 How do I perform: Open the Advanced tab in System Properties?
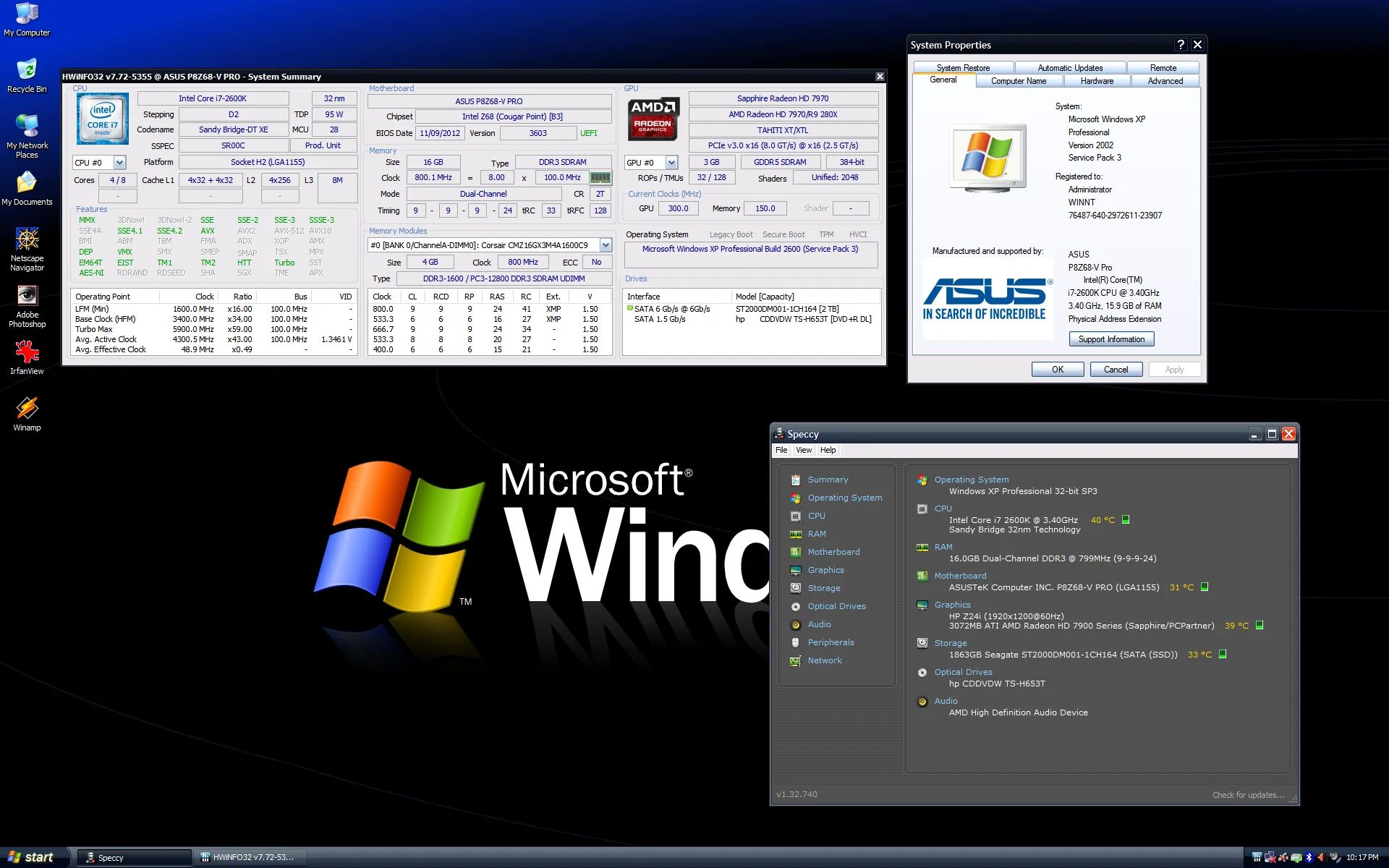(1162, 81)
